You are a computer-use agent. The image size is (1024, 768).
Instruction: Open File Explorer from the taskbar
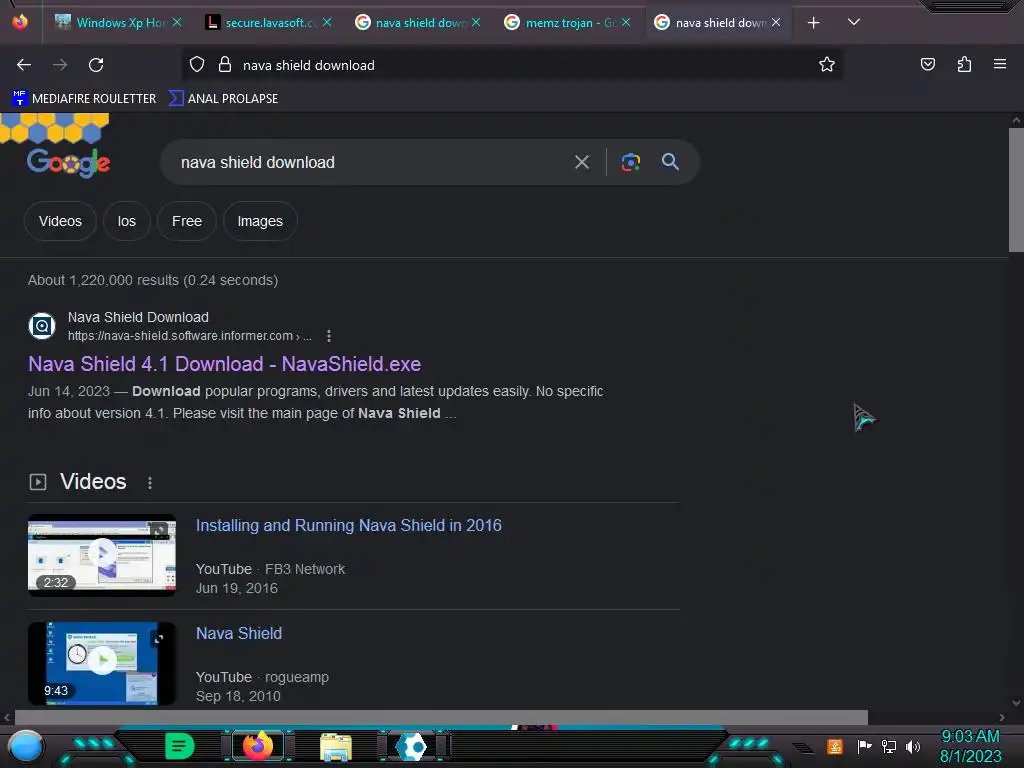click(336, 748)
